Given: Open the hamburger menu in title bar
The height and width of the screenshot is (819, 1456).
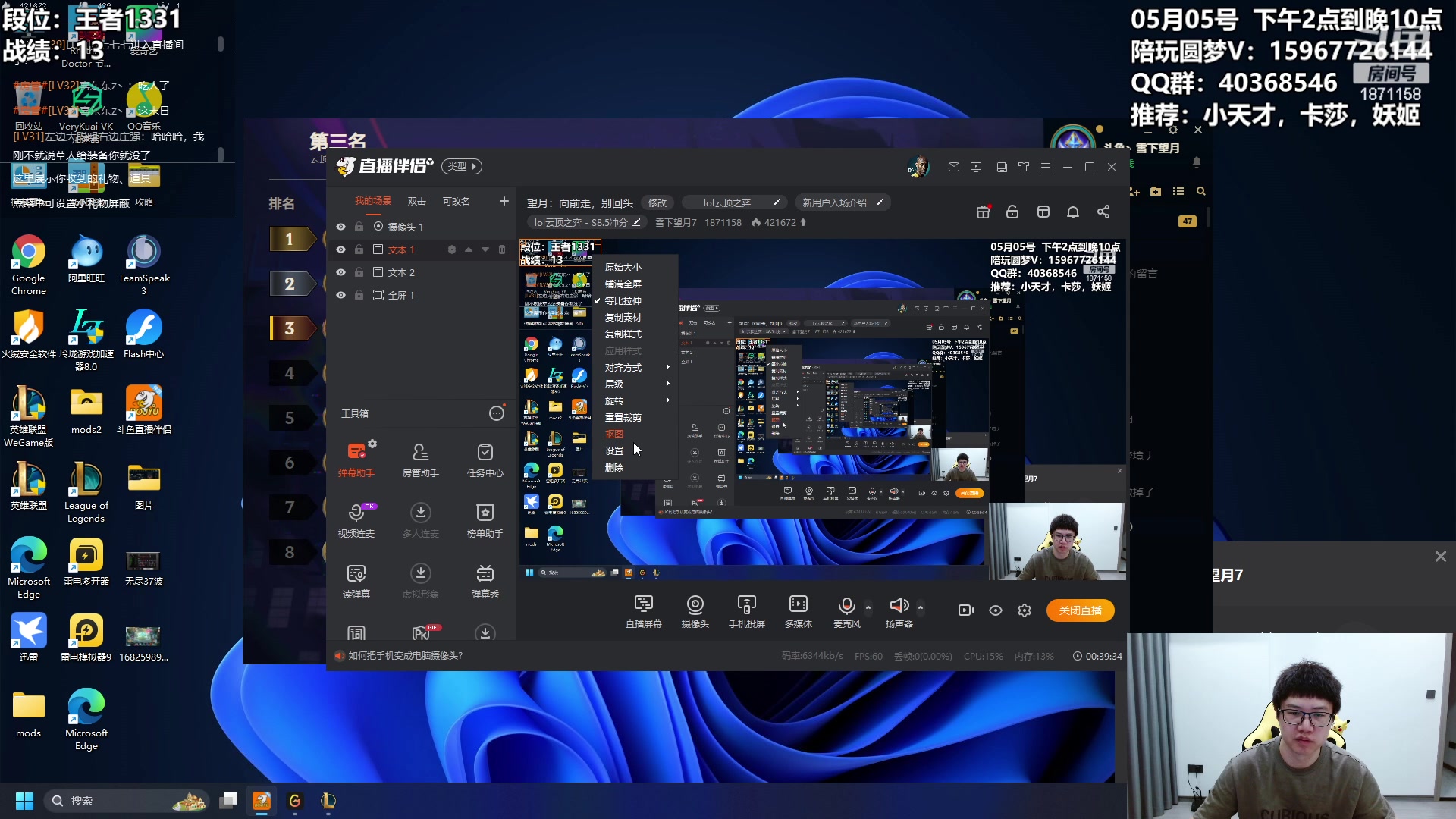Looking at the screenshot, I should pos(1046,167).
